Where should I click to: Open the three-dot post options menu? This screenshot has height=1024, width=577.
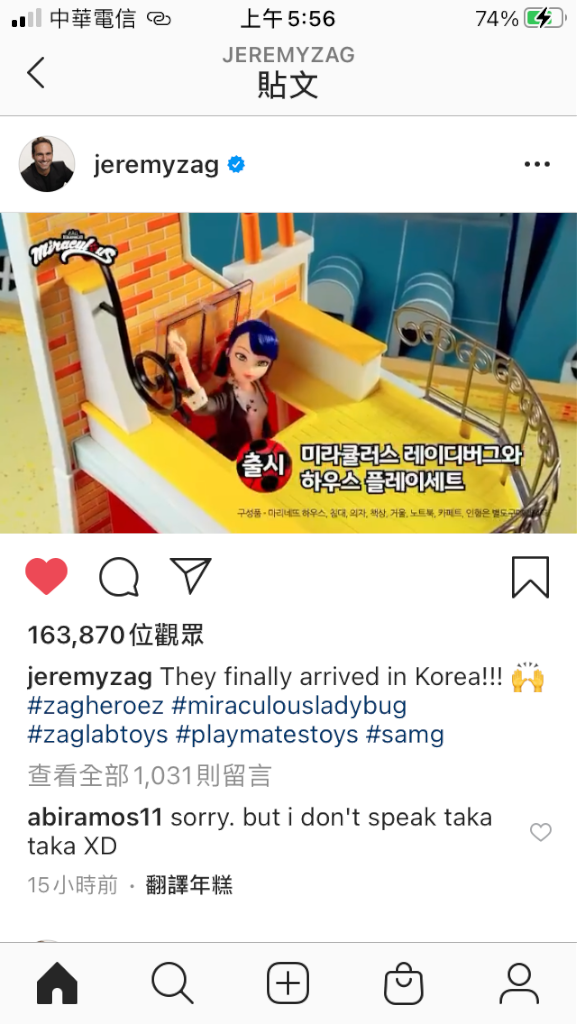(x=537, y=165)
